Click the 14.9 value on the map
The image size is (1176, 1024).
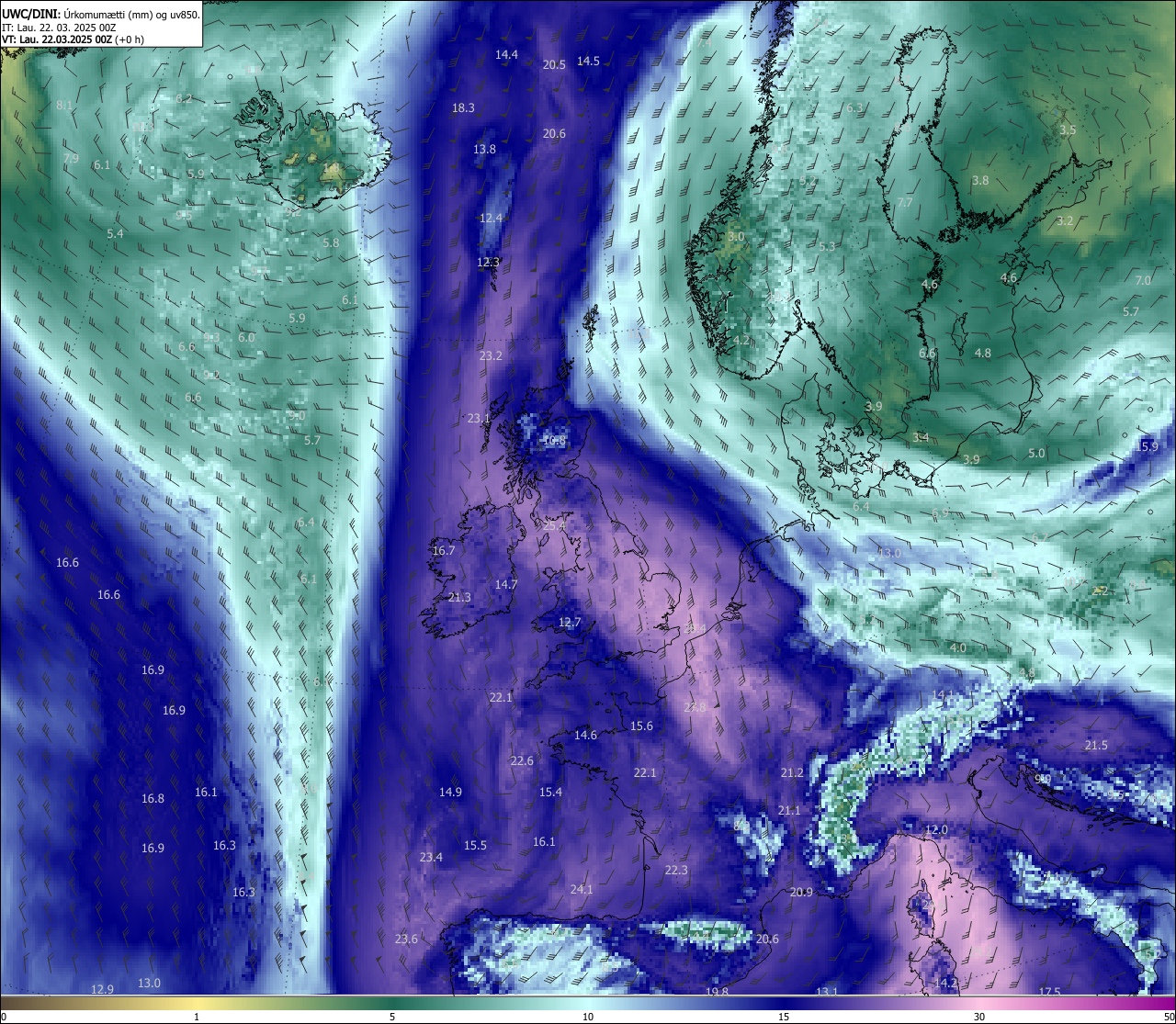[x=450, y=793]
